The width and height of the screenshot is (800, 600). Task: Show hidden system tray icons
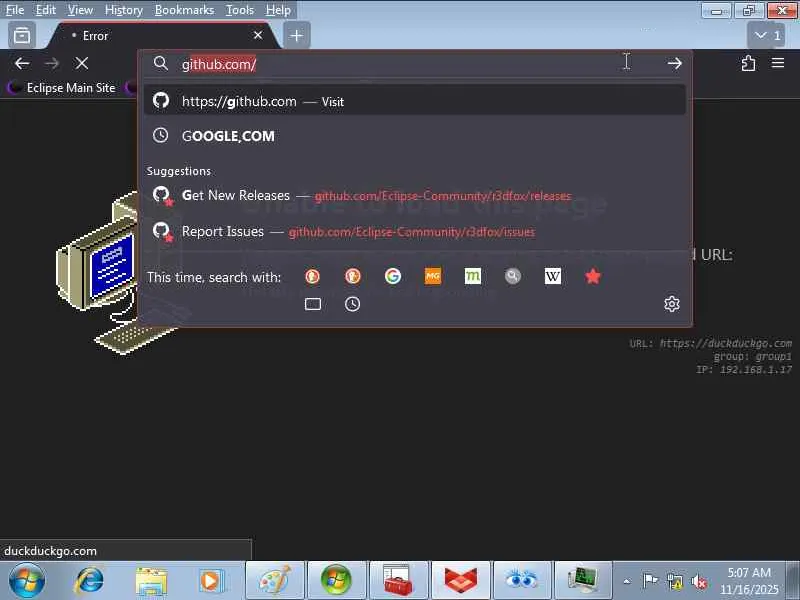[x=627, y=581]
